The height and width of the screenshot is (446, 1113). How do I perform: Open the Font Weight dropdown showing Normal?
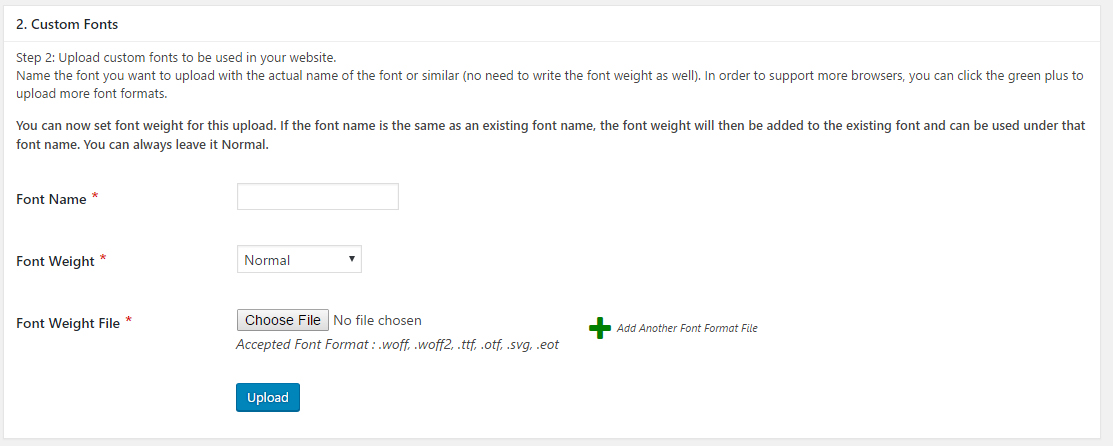(x=299, y=260)
